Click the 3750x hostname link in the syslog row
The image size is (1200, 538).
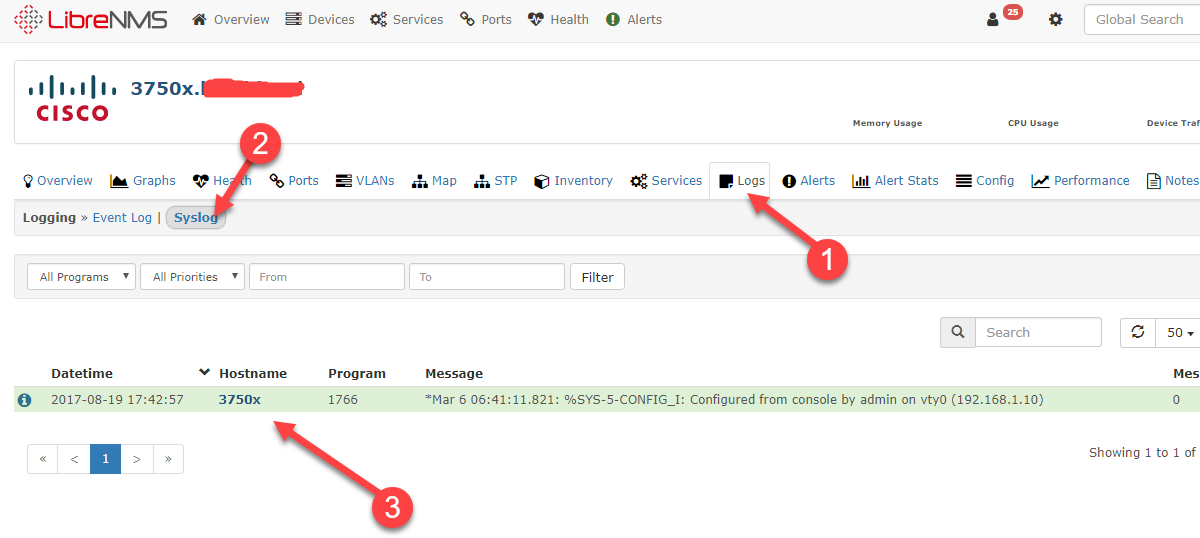coord(240,400)
